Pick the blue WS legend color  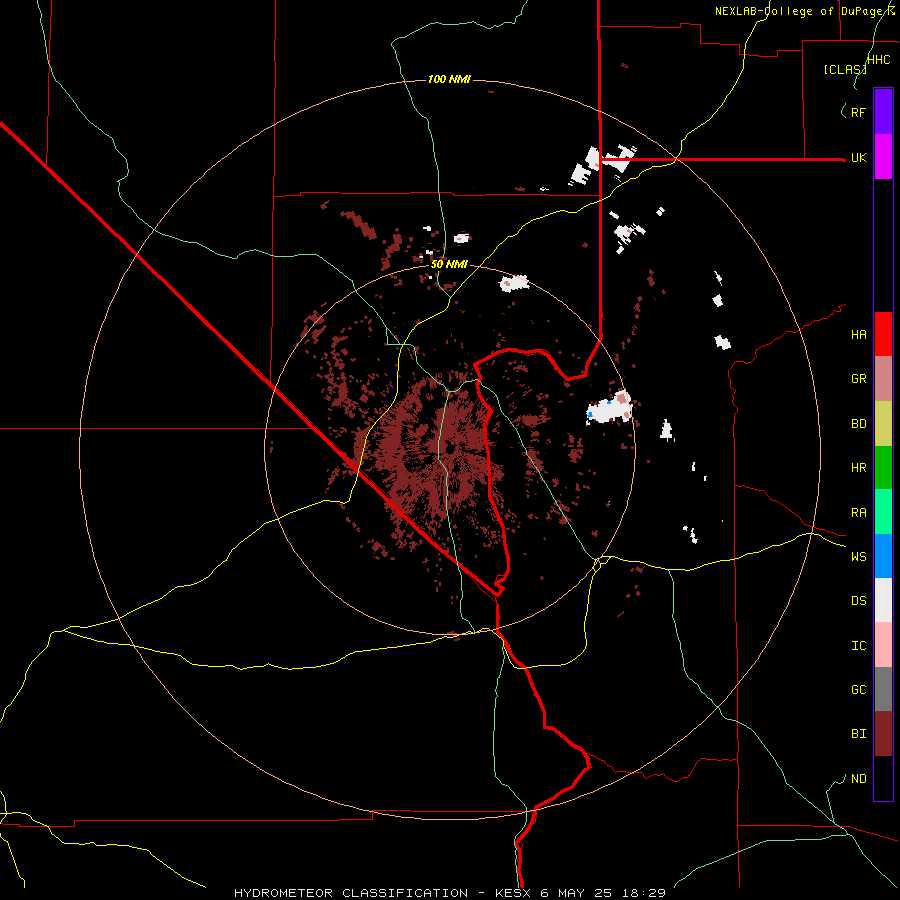pyautogui.click(x=883, y=556)
